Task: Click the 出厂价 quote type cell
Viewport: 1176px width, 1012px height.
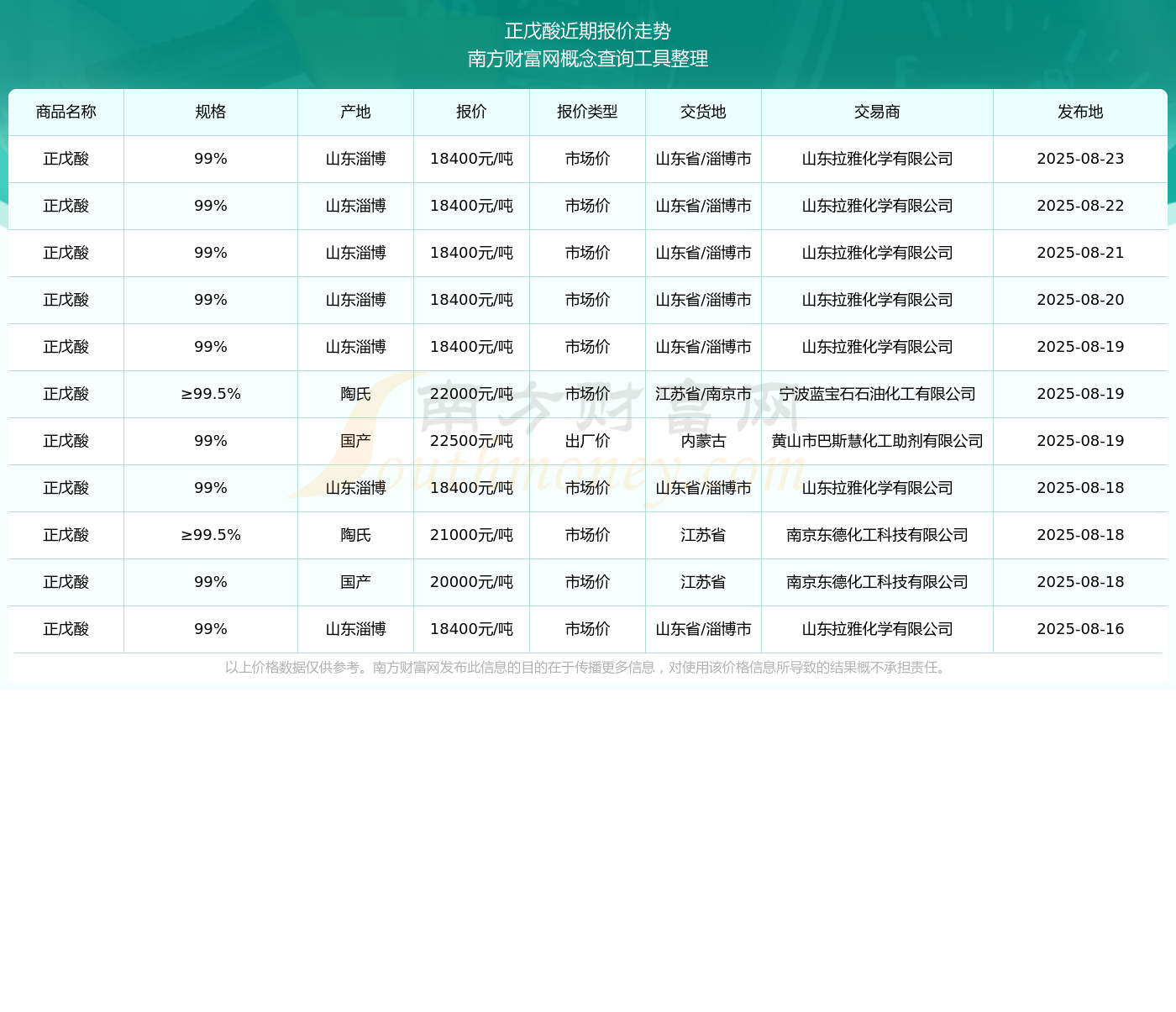Action: pyautogui.click(x=588, y=441)
